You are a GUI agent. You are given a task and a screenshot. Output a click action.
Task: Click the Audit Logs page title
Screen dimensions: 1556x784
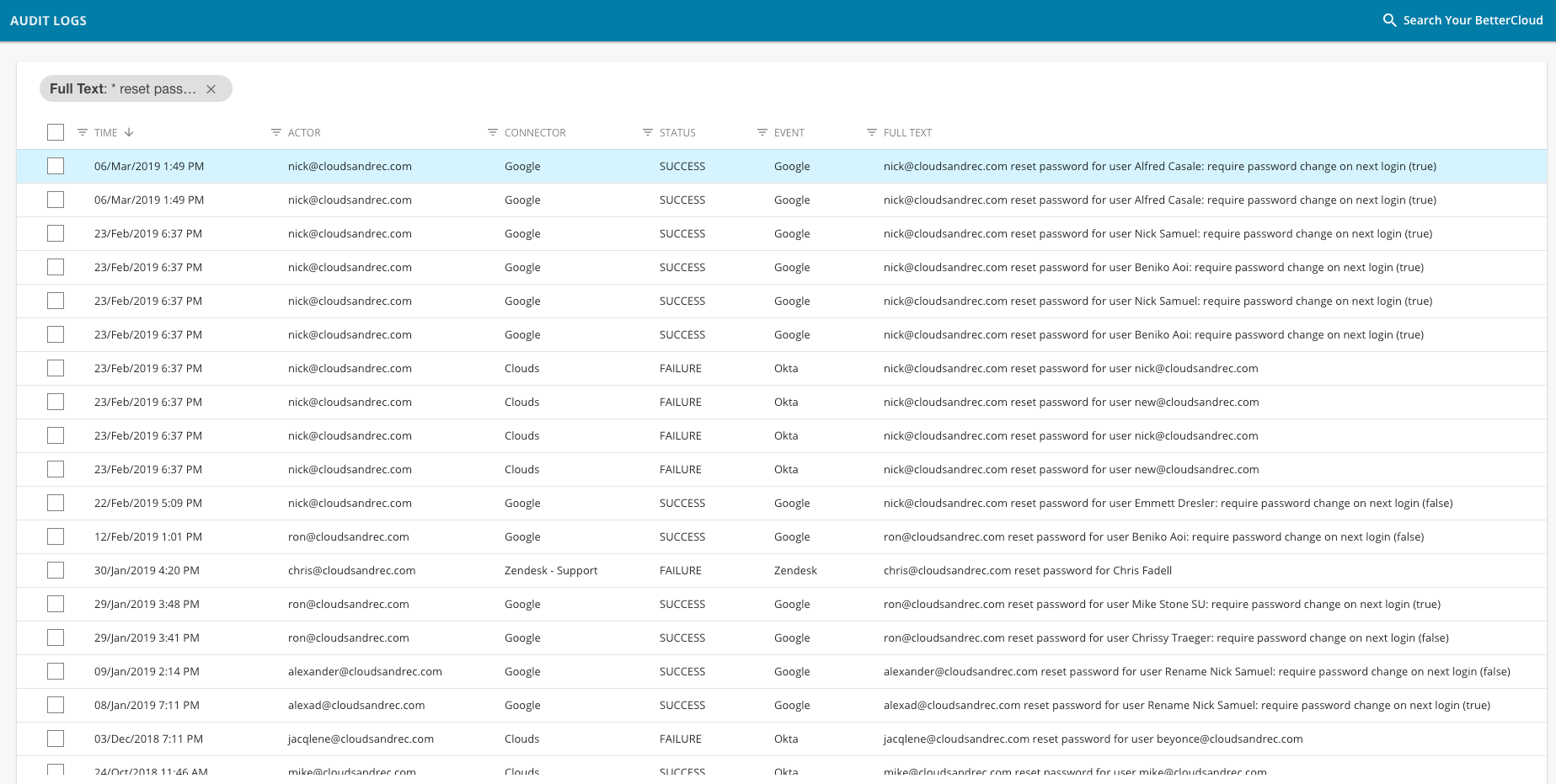pos(48,20)
